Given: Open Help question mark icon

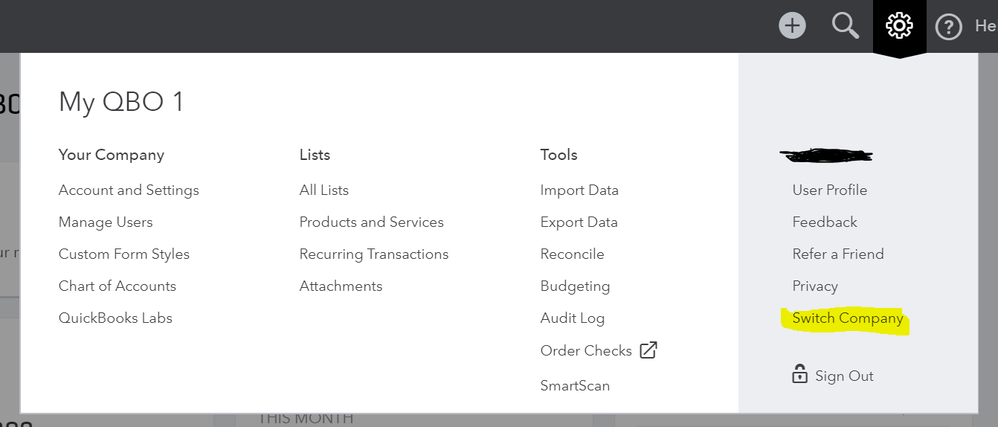Looking at the screenshot, I should click(948, 27).
